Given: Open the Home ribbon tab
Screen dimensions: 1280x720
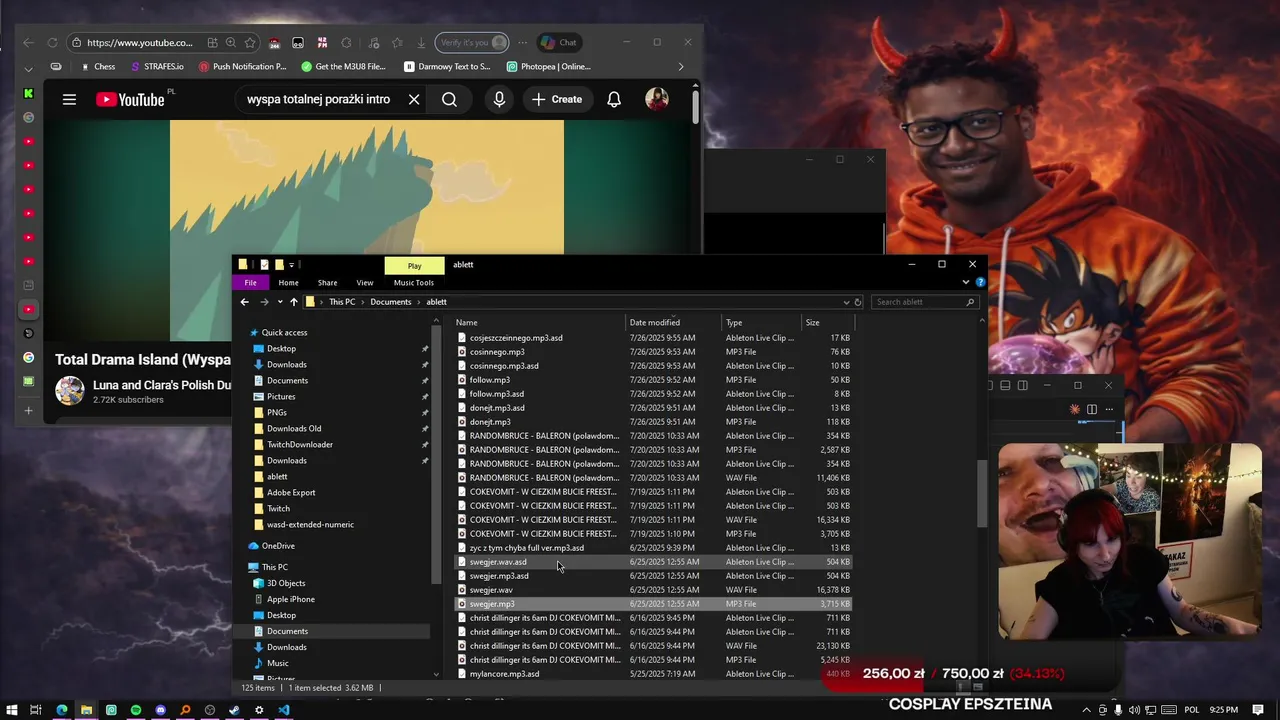Looking at the screenshot, I should (288, 283).
